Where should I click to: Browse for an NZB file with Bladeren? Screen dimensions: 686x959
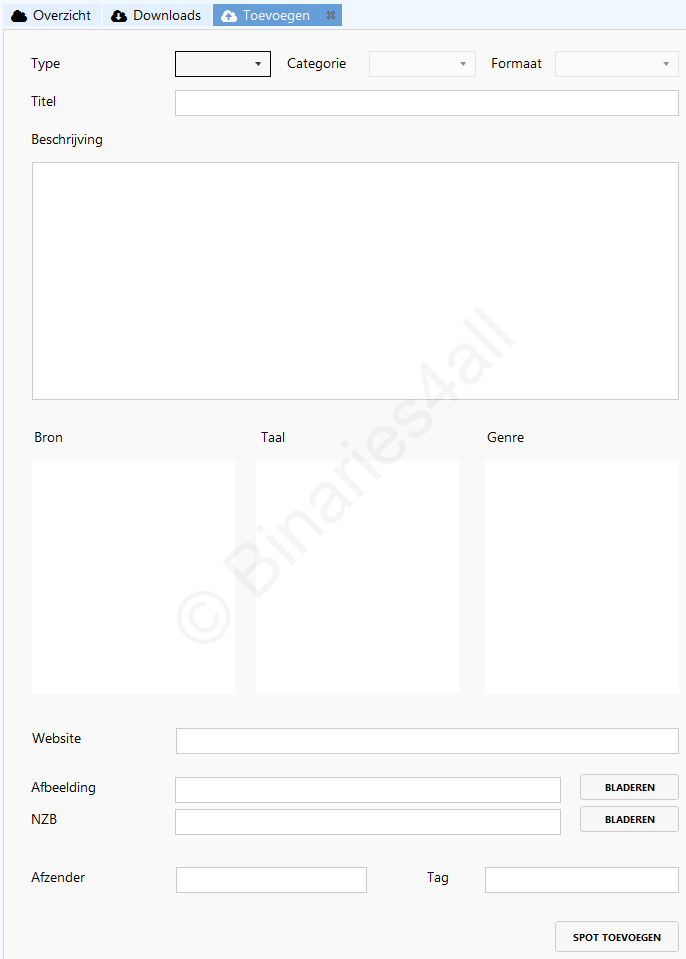[x=629, y=819]
